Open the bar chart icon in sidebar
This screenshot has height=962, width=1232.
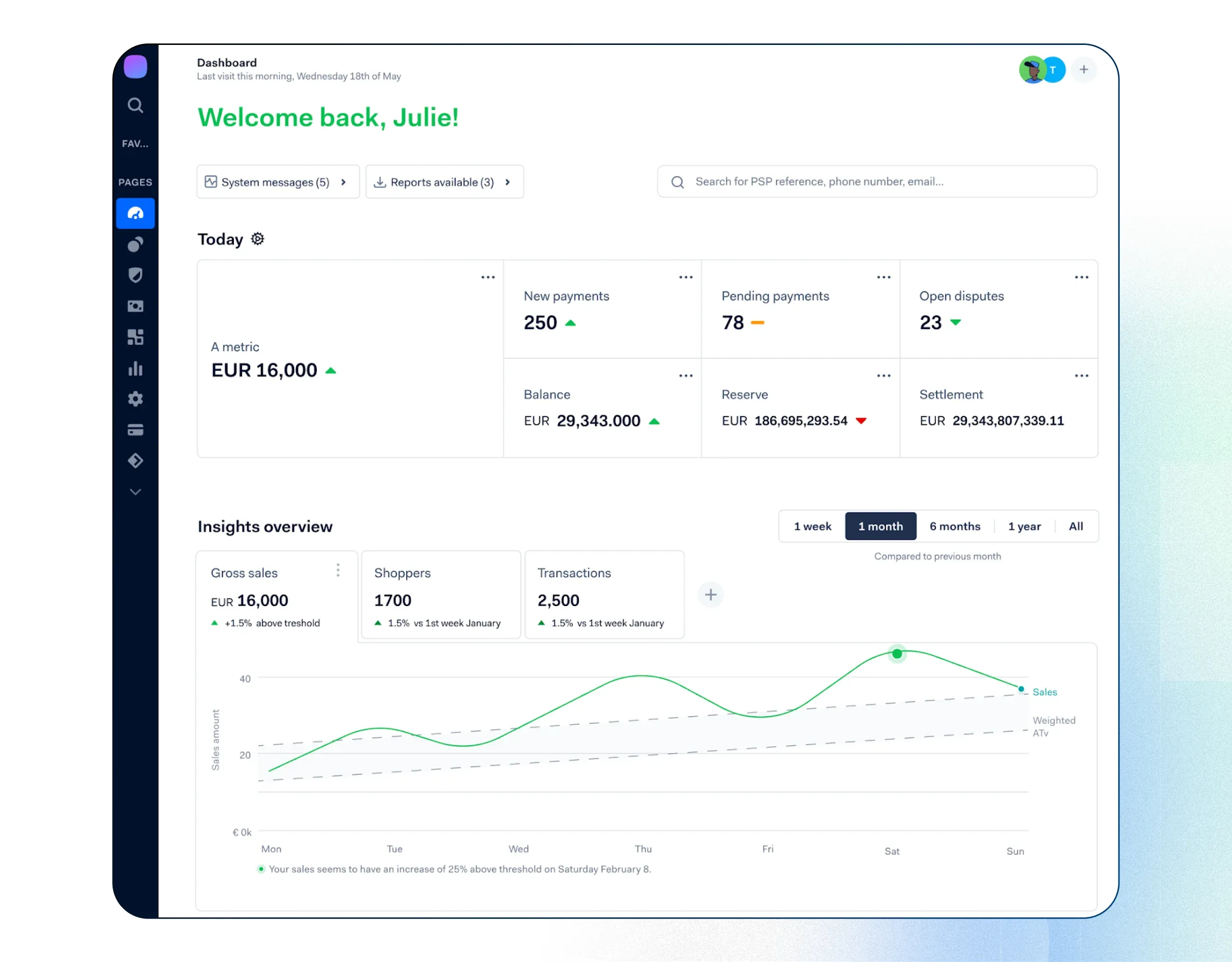click(135, 368)
